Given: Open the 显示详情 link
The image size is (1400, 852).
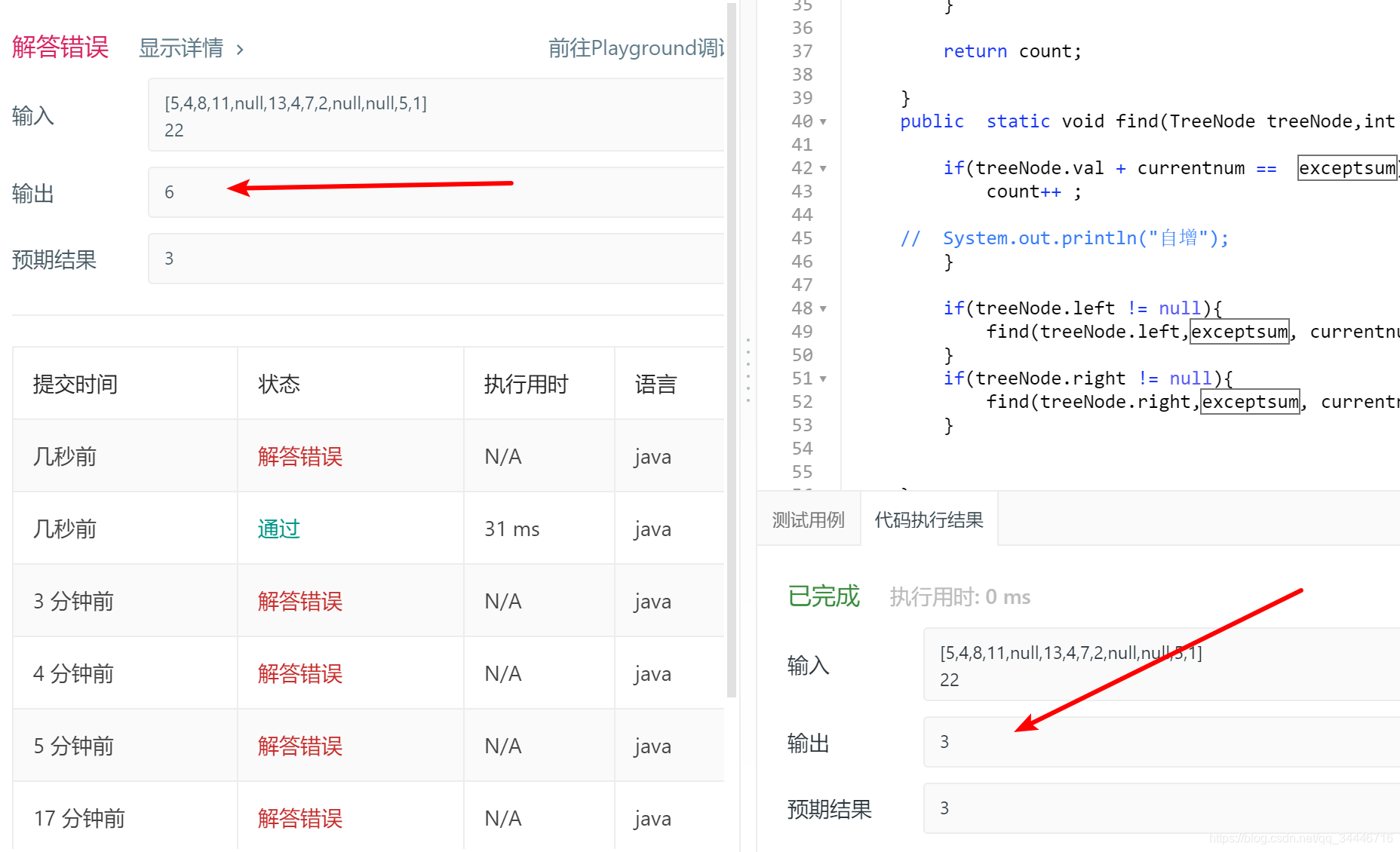Looking at the screenshot, I should tap(181, 48).
